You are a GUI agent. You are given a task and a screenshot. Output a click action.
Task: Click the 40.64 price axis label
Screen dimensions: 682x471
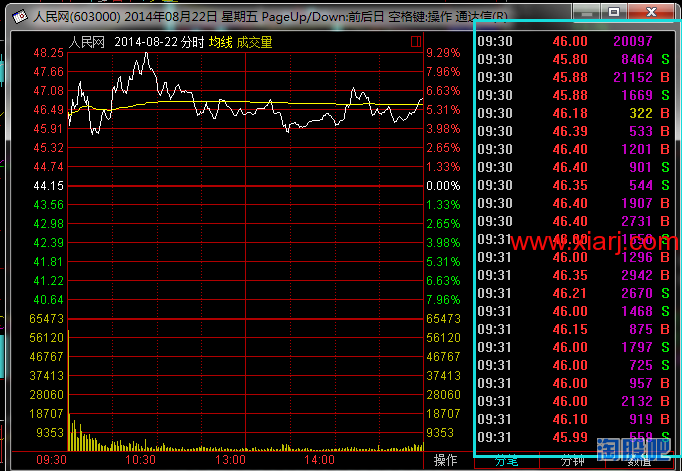pos(49,300)
